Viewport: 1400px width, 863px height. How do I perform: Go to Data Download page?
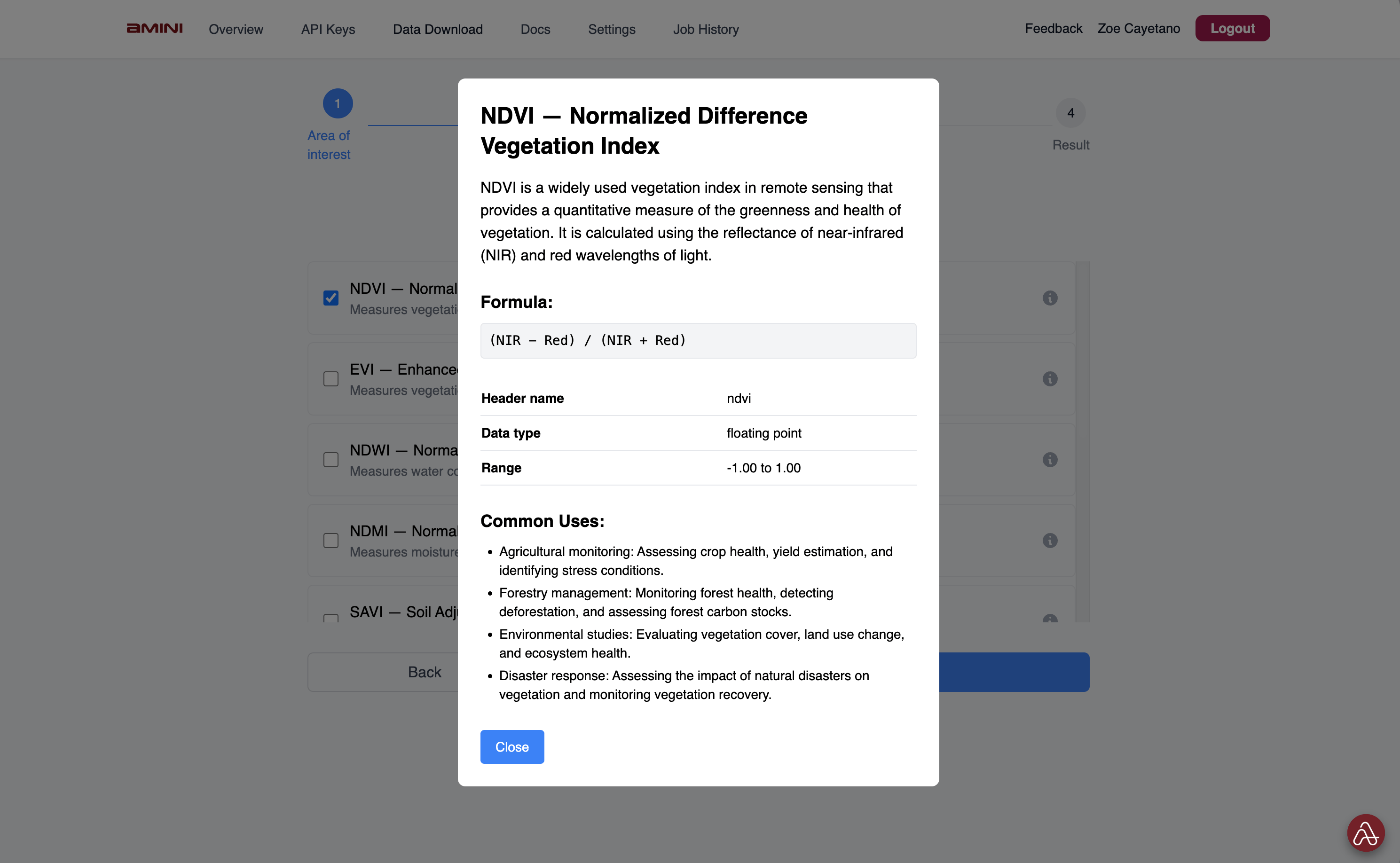click(x=438, y=29)
